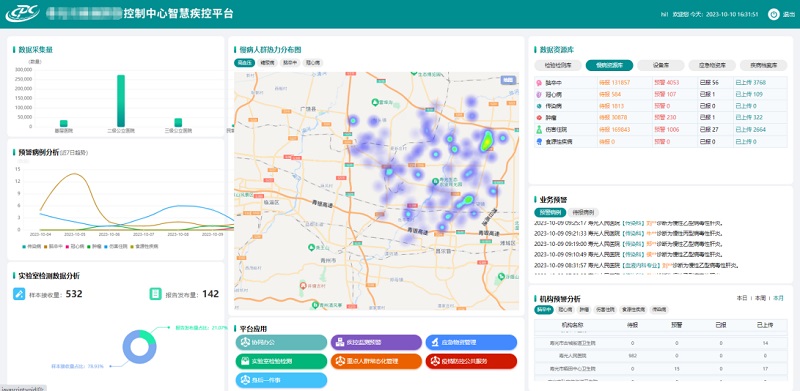Toggle the 食源性疾病 legend in 预警病例分析 chart
The width and height of the screenshot is (800, 391).
pyautogui.click(x=144, y=247)
